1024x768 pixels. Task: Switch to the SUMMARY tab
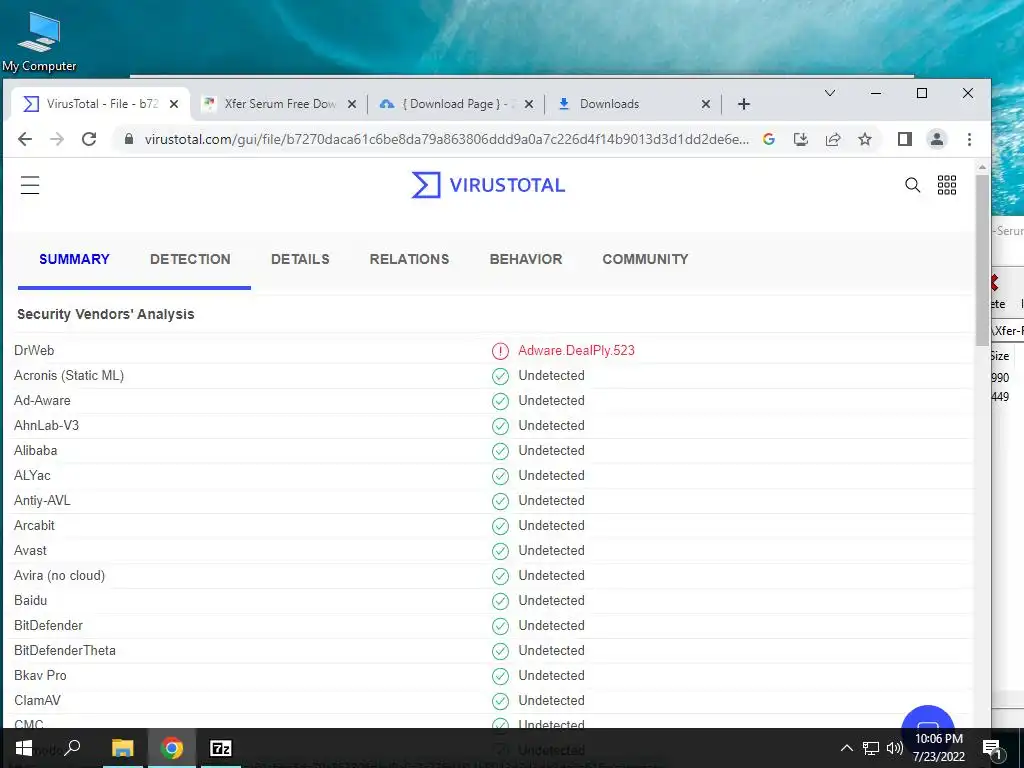(x=74, y=259)
